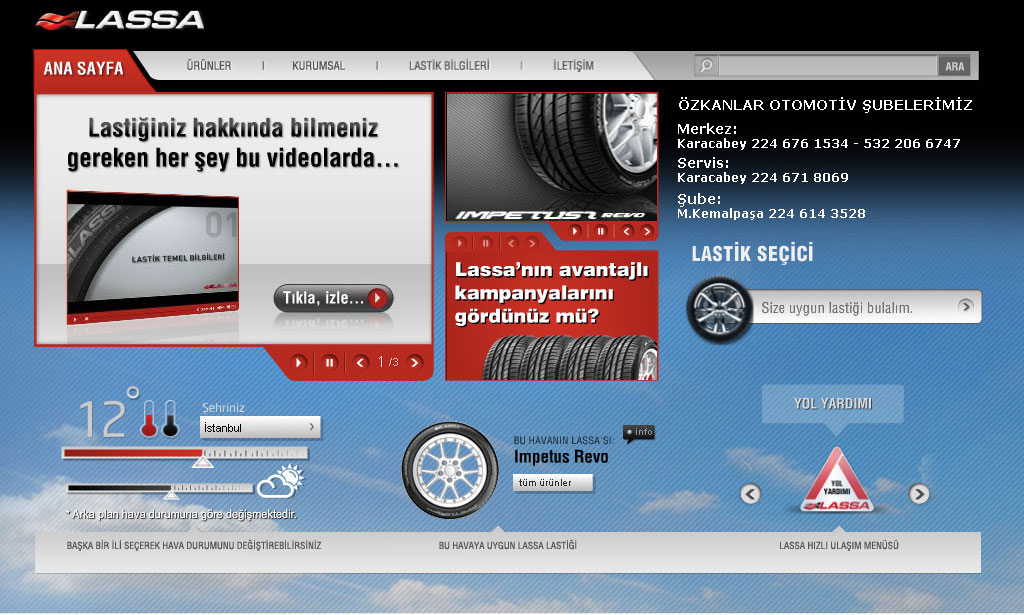
Task: Click the YOL YARDIMI label bubble
Action: [x=833, y=403]
